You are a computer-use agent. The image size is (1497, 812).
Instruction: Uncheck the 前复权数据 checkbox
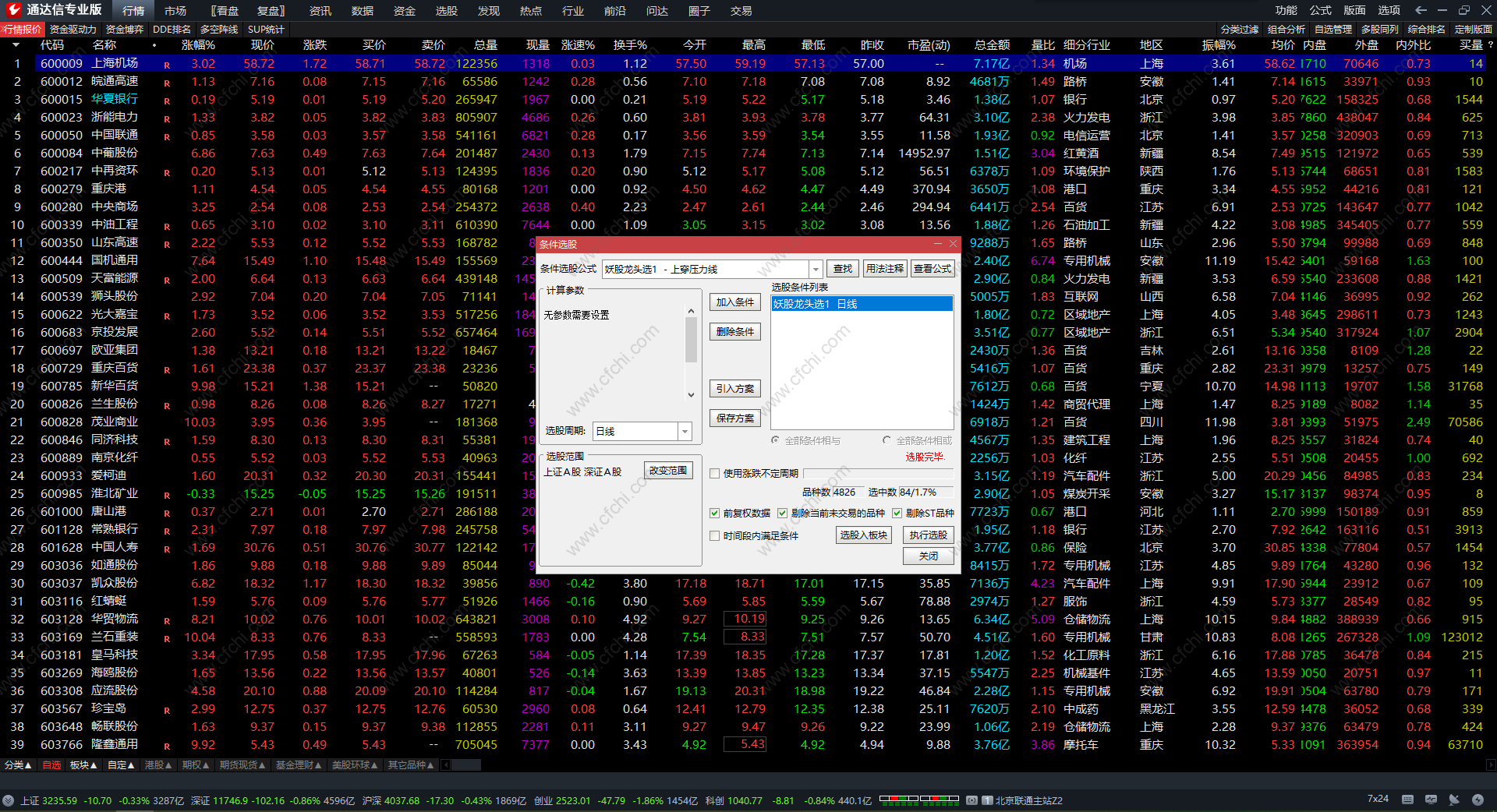coord(714,513)
